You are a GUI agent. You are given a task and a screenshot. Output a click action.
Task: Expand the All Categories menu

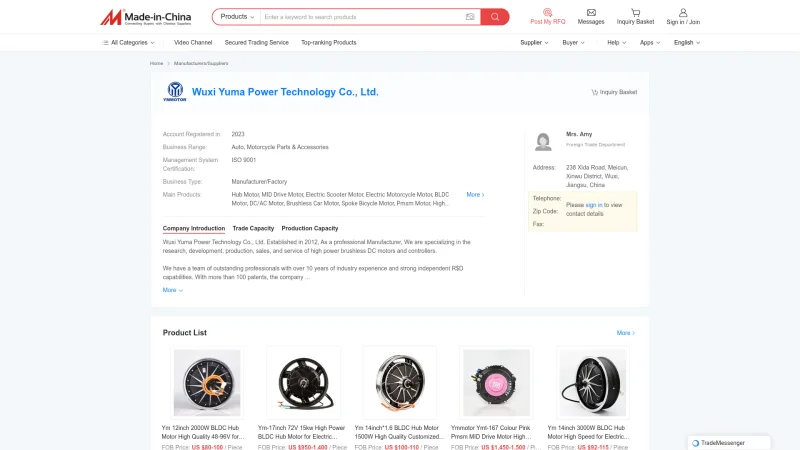(128, 43)
